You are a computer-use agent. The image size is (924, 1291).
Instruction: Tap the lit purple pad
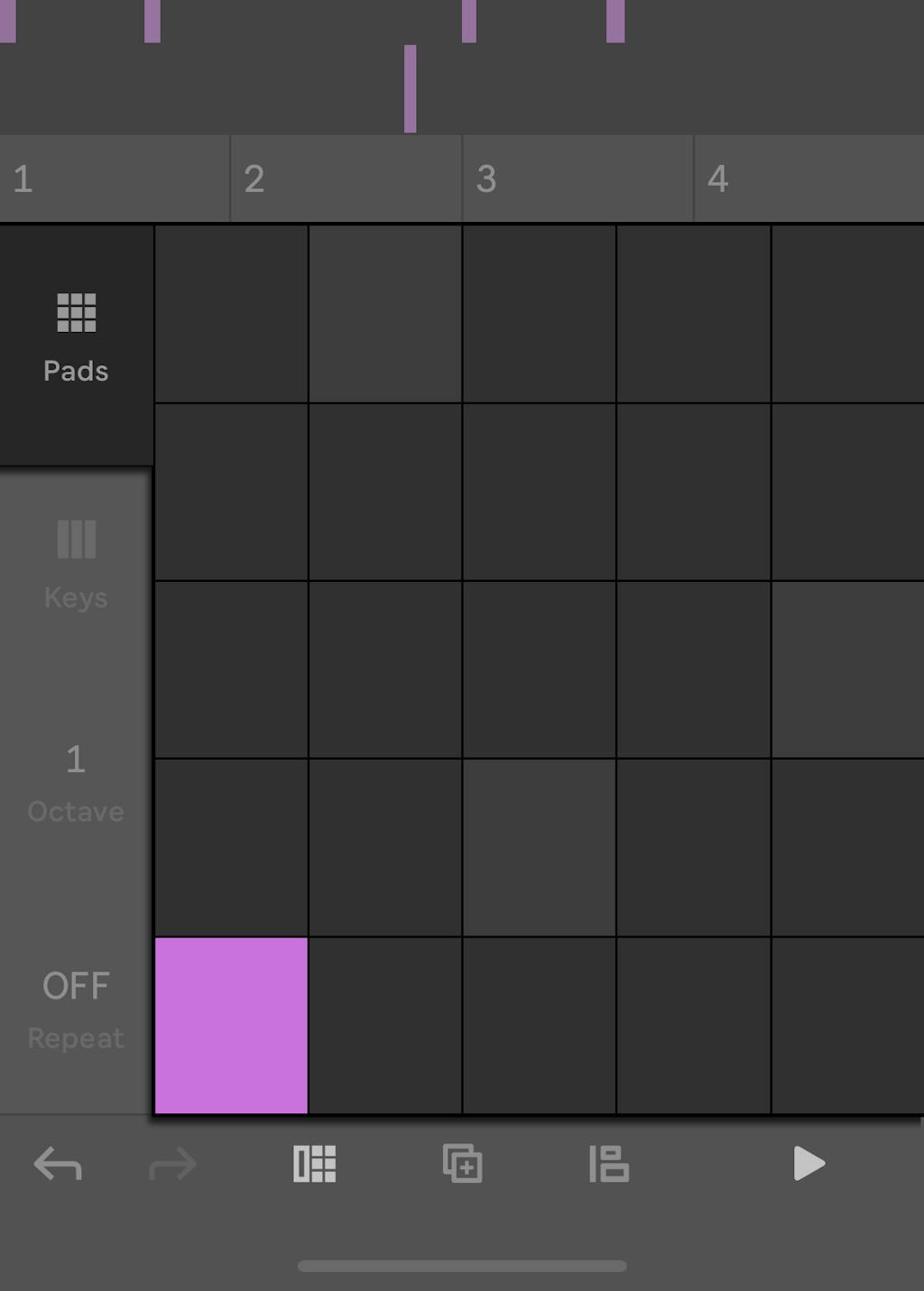click(231, 1026)
